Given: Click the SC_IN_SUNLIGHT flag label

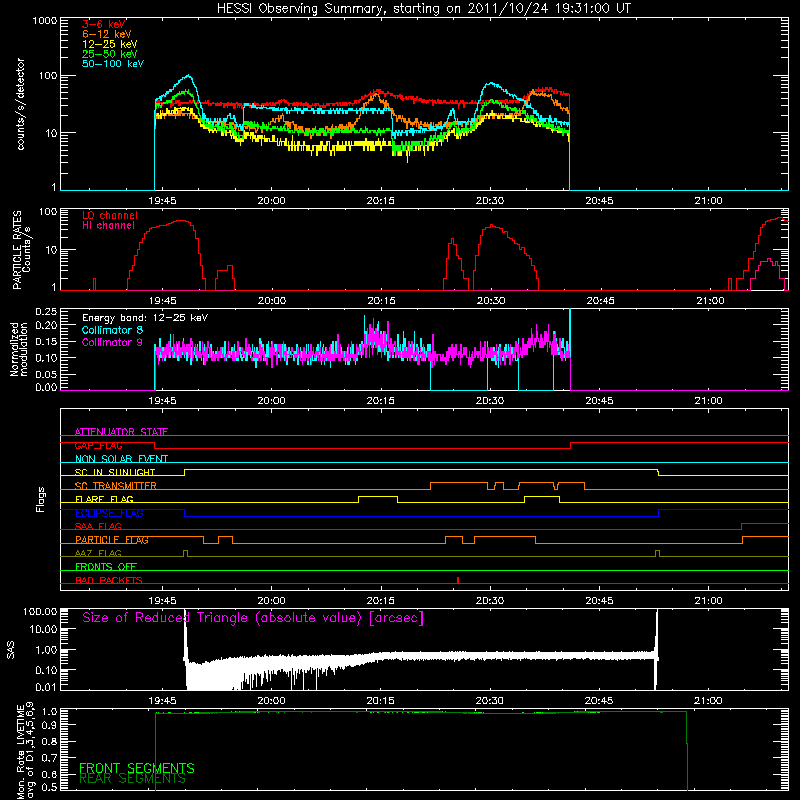Looking at the screenshot, I should pos(115,472).
